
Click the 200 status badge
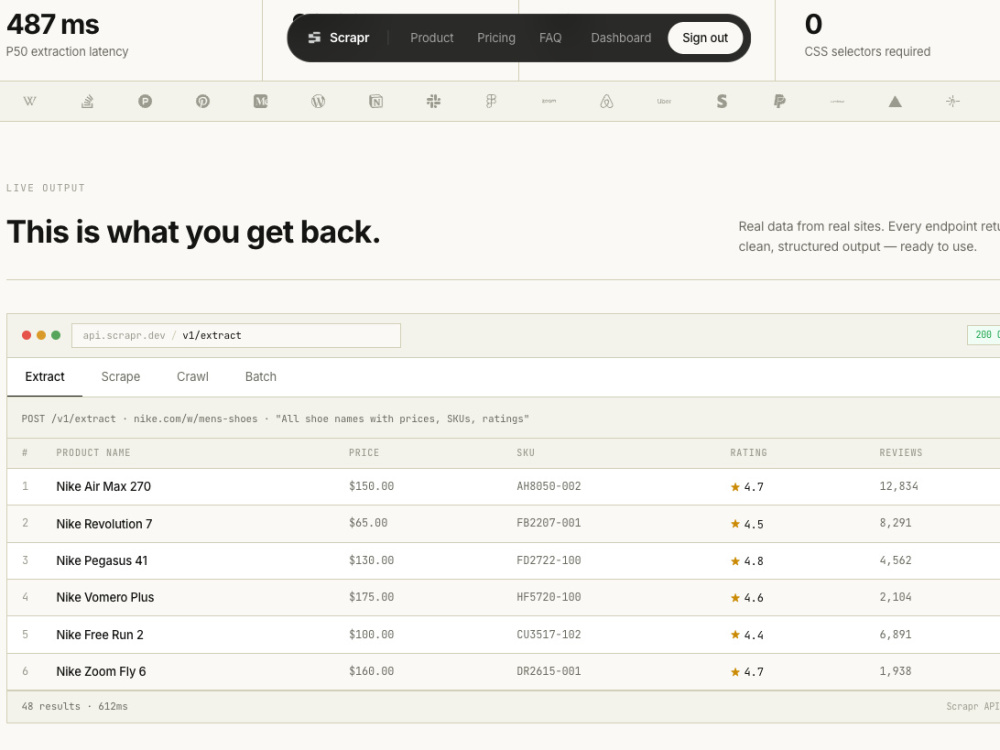(x=984, y=335)
